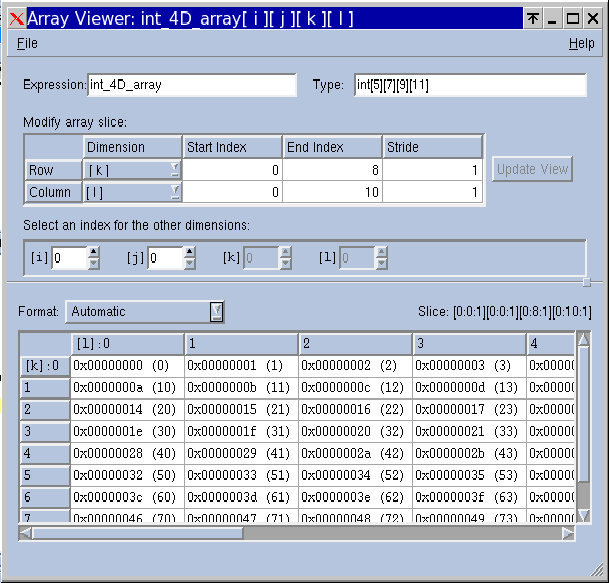Screen dimensions: 609x583
Task: Open the Row dimension [k] dropdown
Action: [x=133, y=170]
